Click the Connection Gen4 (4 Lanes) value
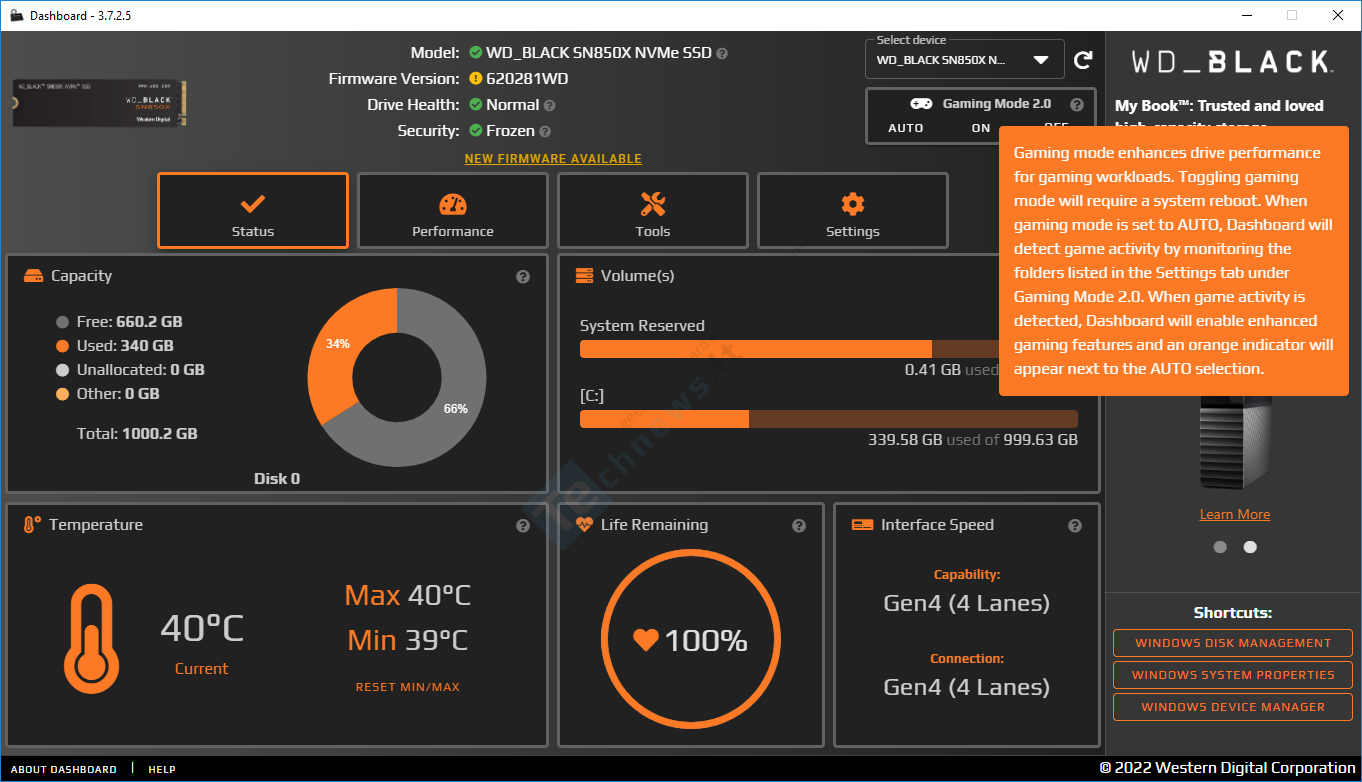This screenshot has height=782, width=1362. (967, 687)
